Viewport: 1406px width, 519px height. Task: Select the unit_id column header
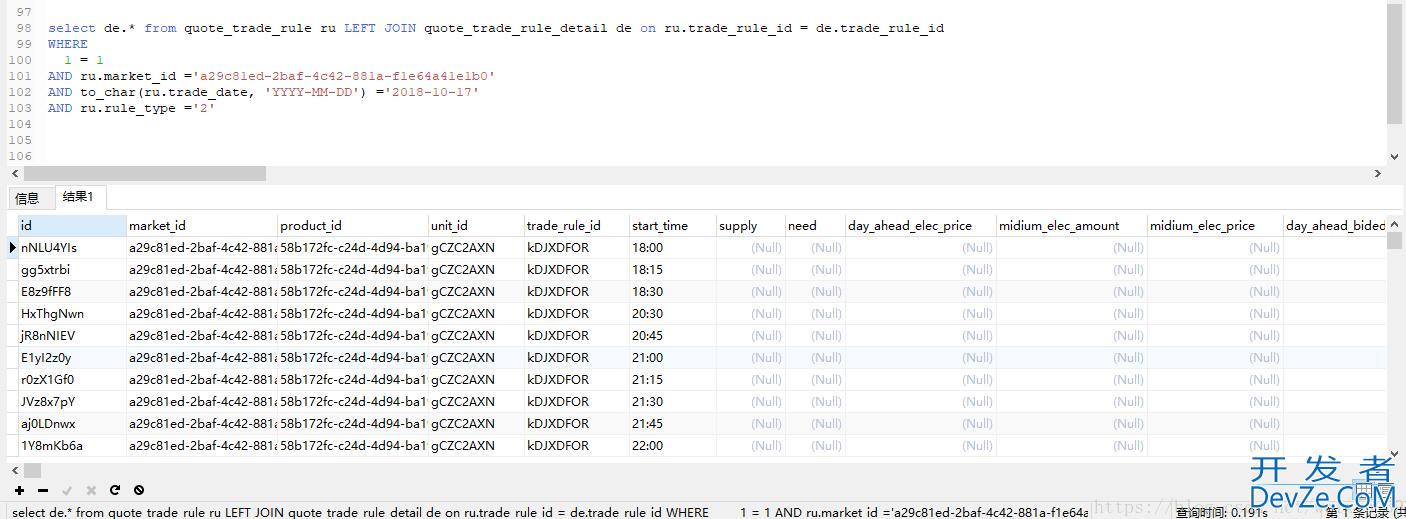476,225
